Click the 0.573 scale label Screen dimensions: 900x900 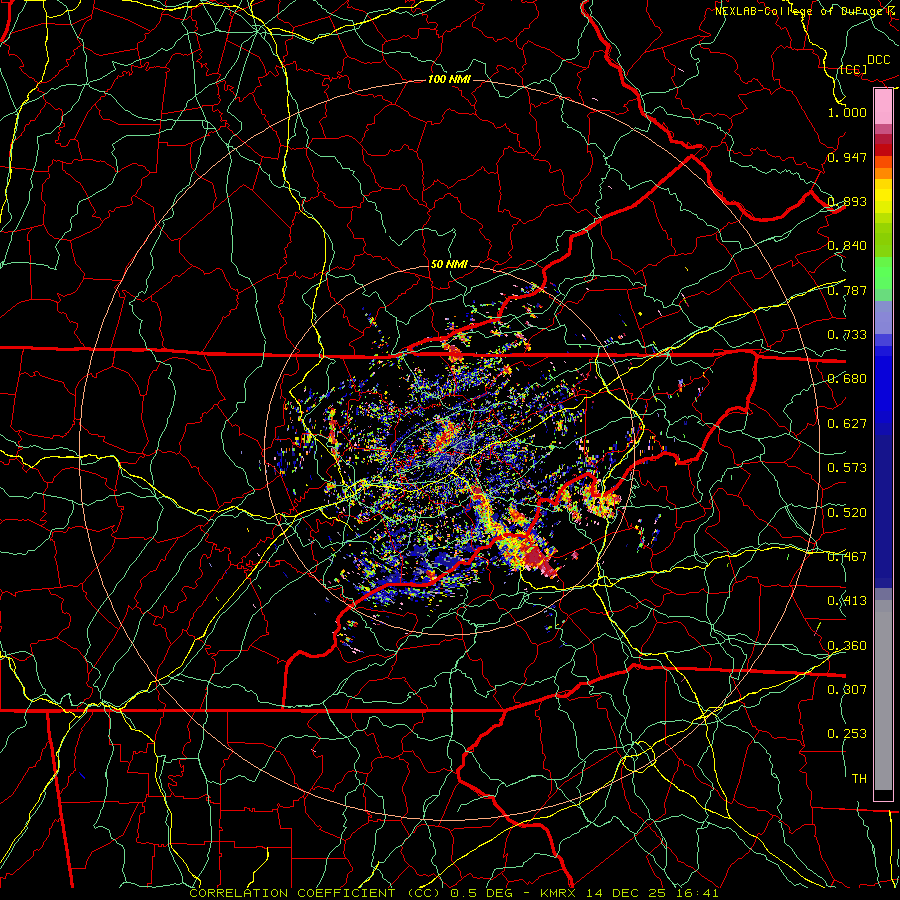pos(847,468)
